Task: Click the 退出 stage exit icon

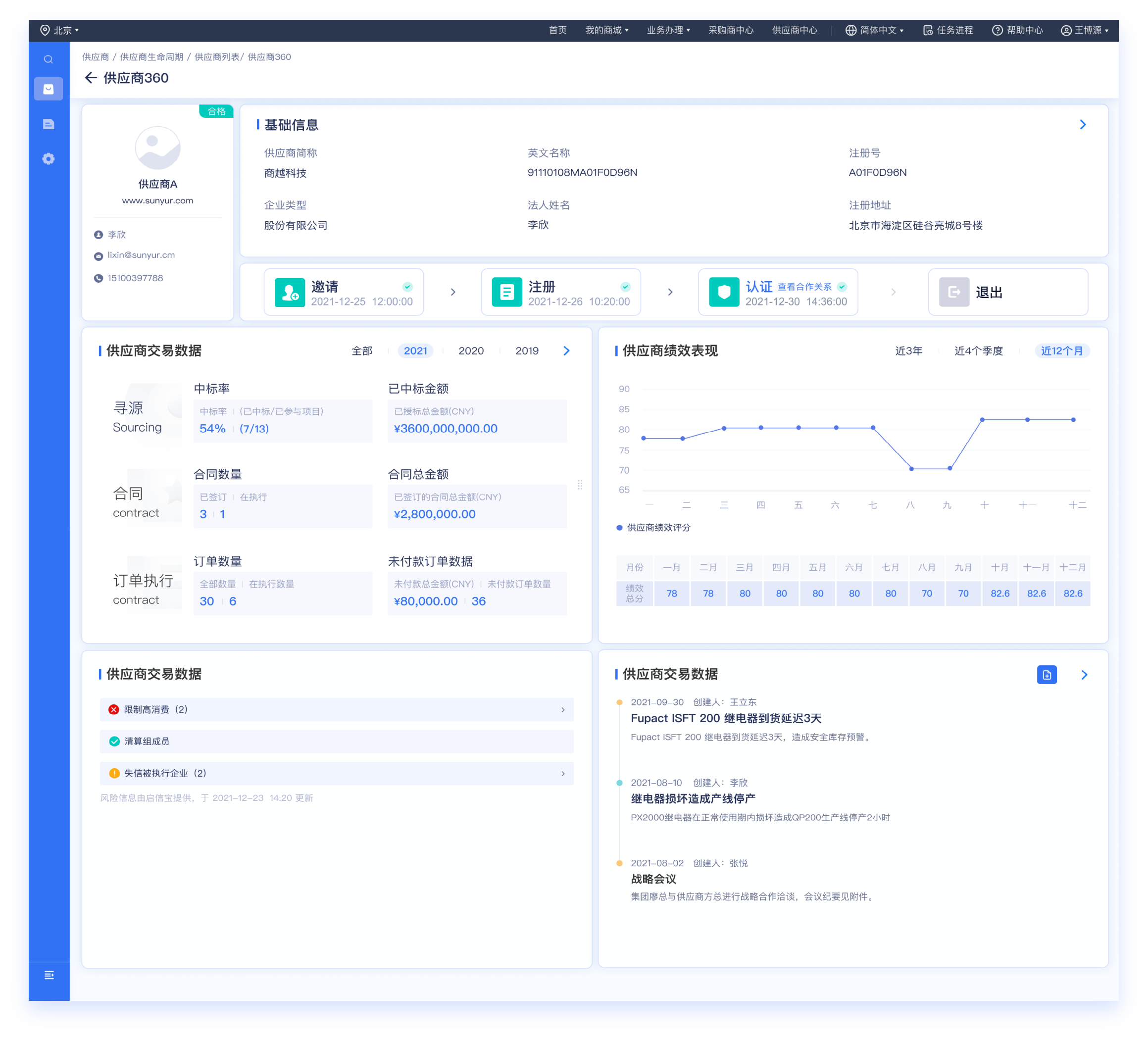Action: coord(954,292)
